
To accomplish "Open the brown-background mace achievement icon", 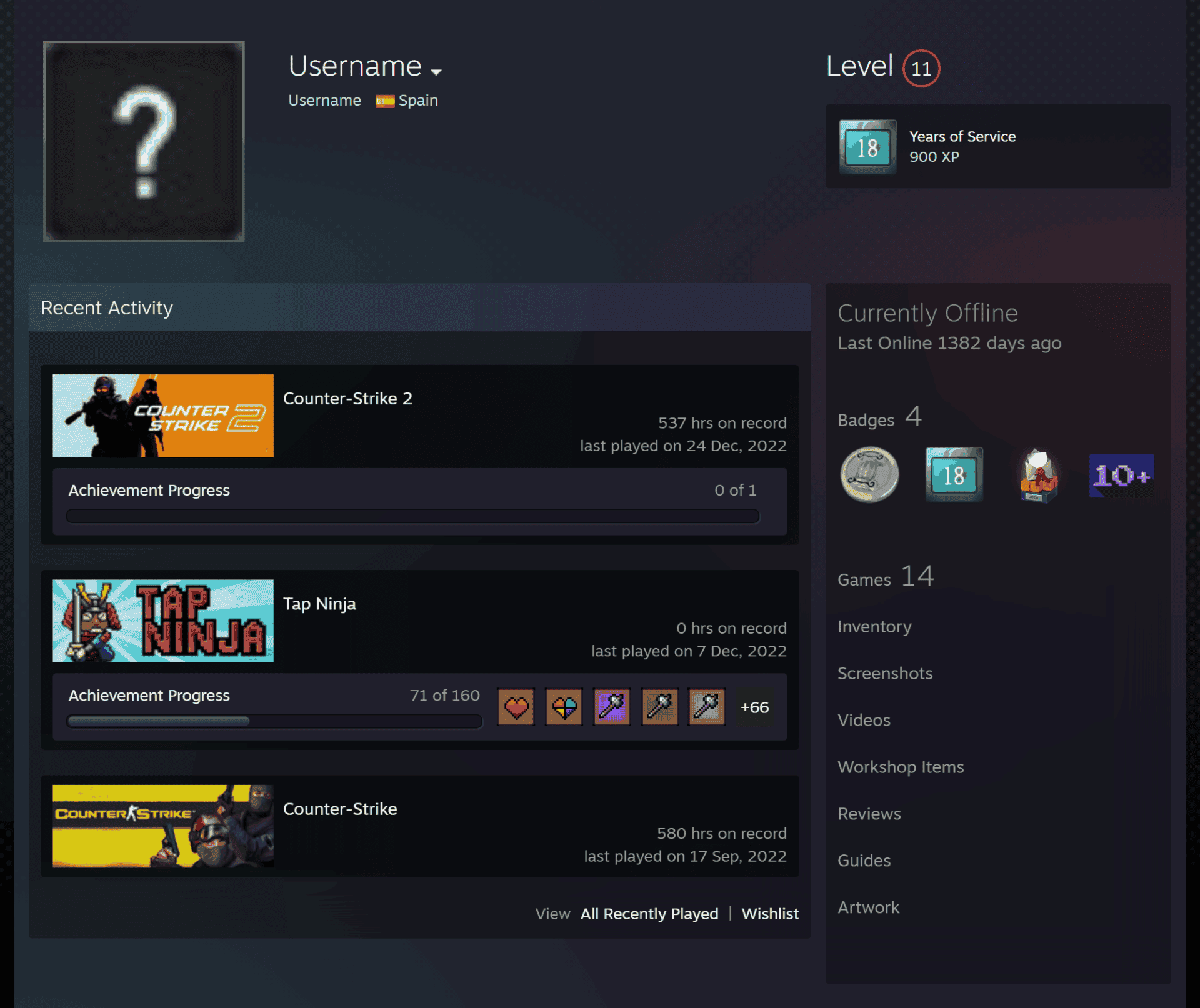I will (659, 707).
